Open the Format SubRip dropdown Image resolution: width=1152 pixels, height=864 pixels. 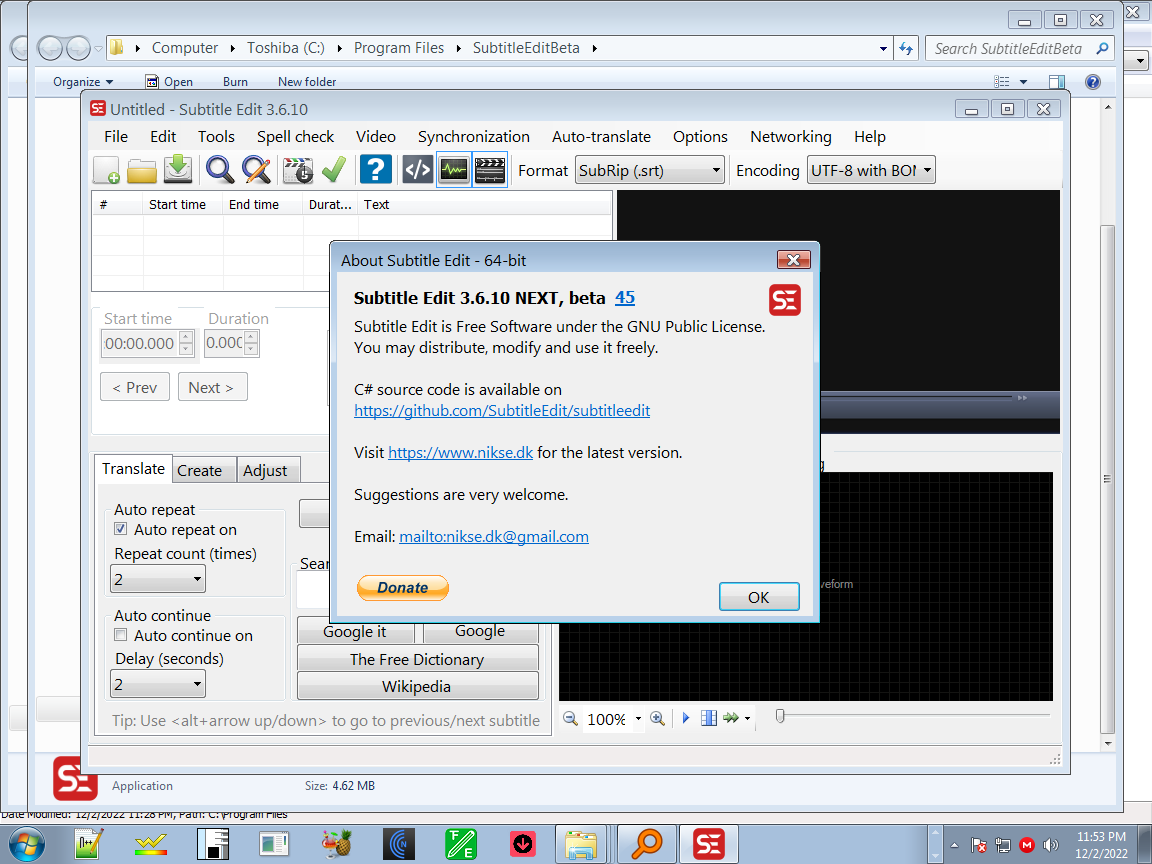click(649, 170)
